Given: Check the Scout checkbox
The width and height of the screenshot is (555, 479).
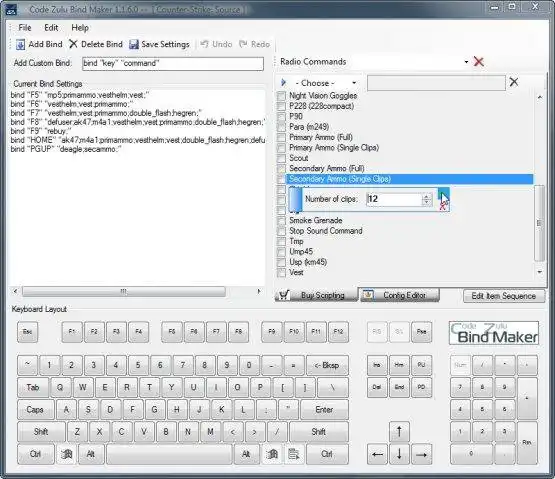Looking at the screenshot, I should [x=281, y=158].
